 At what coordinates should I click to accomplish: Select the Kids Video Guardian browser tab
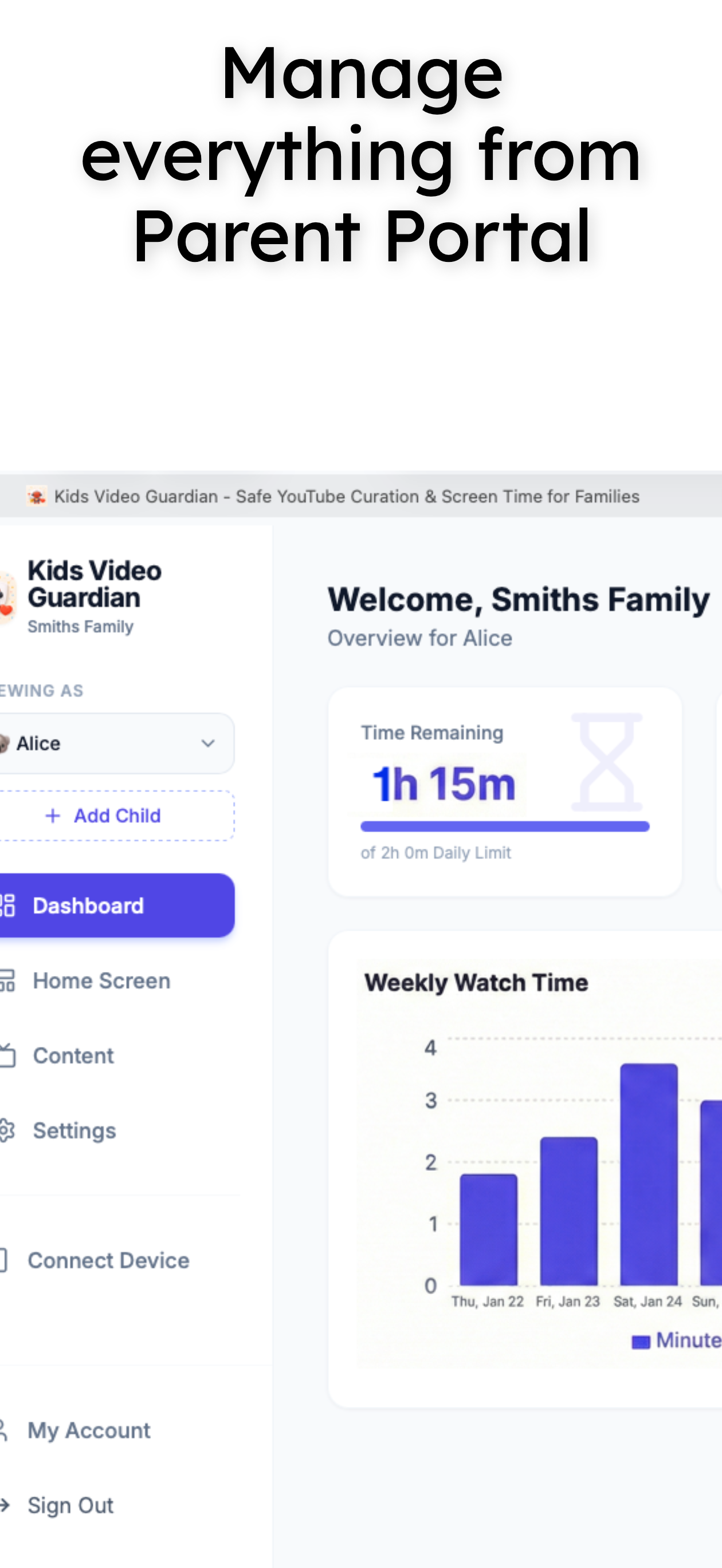[333, 496]
